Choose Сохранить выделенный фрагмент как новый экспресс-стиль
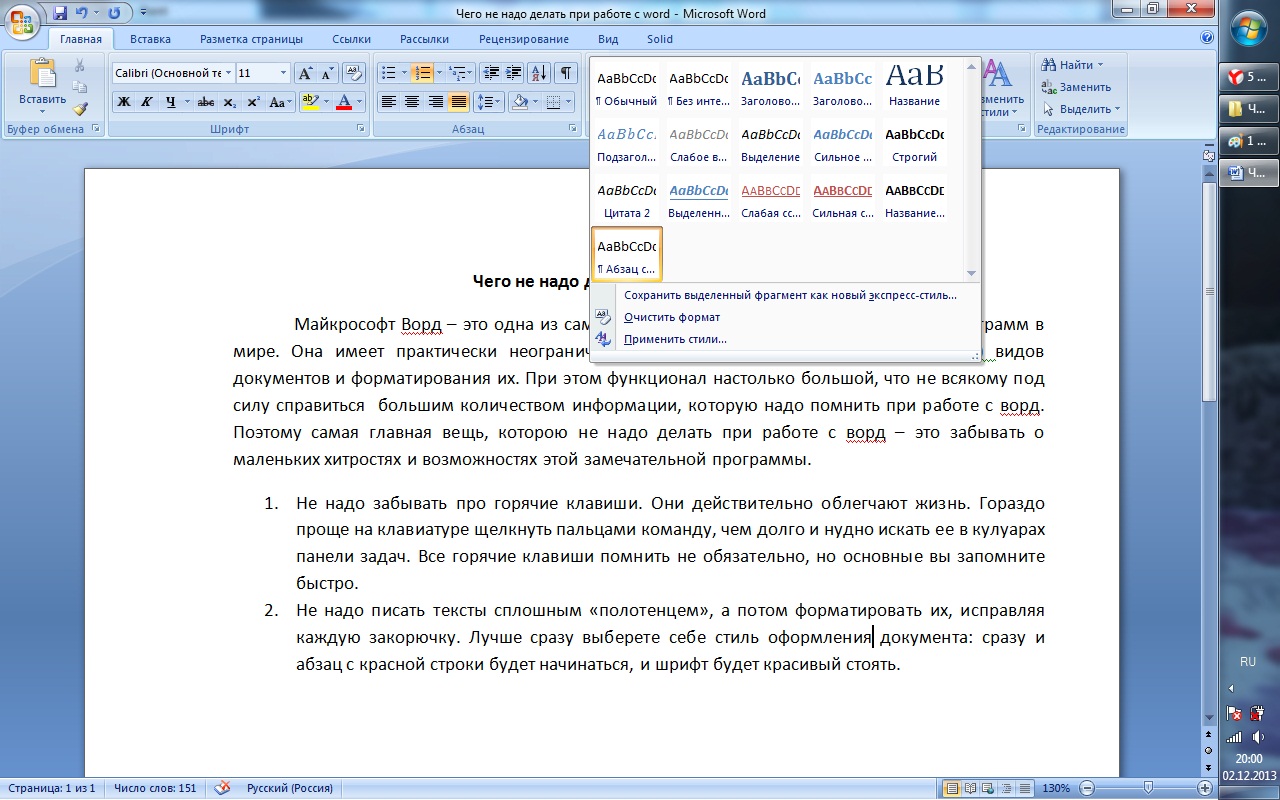 [x=790, y=295]
